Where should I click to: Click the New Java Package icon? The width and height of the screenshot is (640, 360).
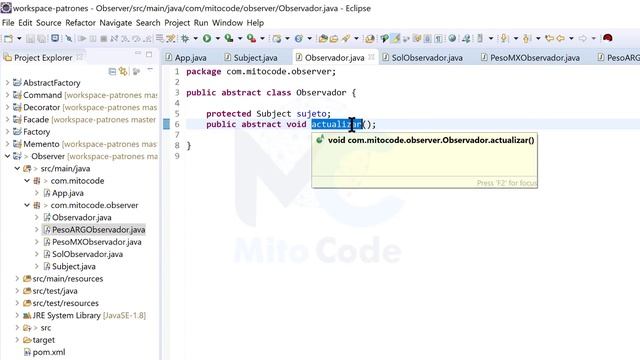point(277,38)
